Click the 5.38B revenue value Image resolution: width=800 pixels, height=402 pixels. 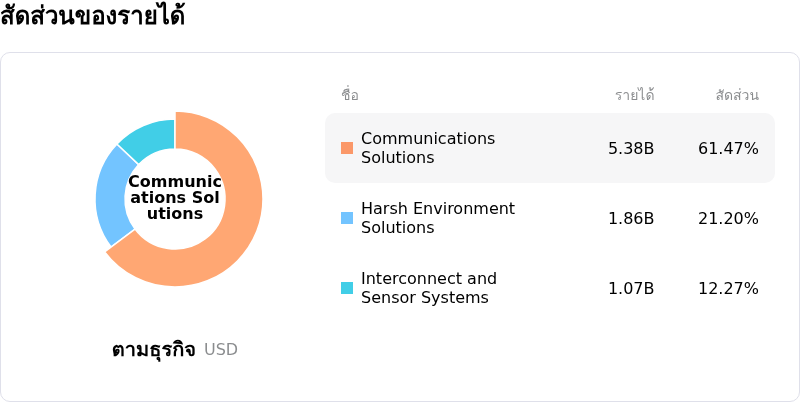coord(631,148)
